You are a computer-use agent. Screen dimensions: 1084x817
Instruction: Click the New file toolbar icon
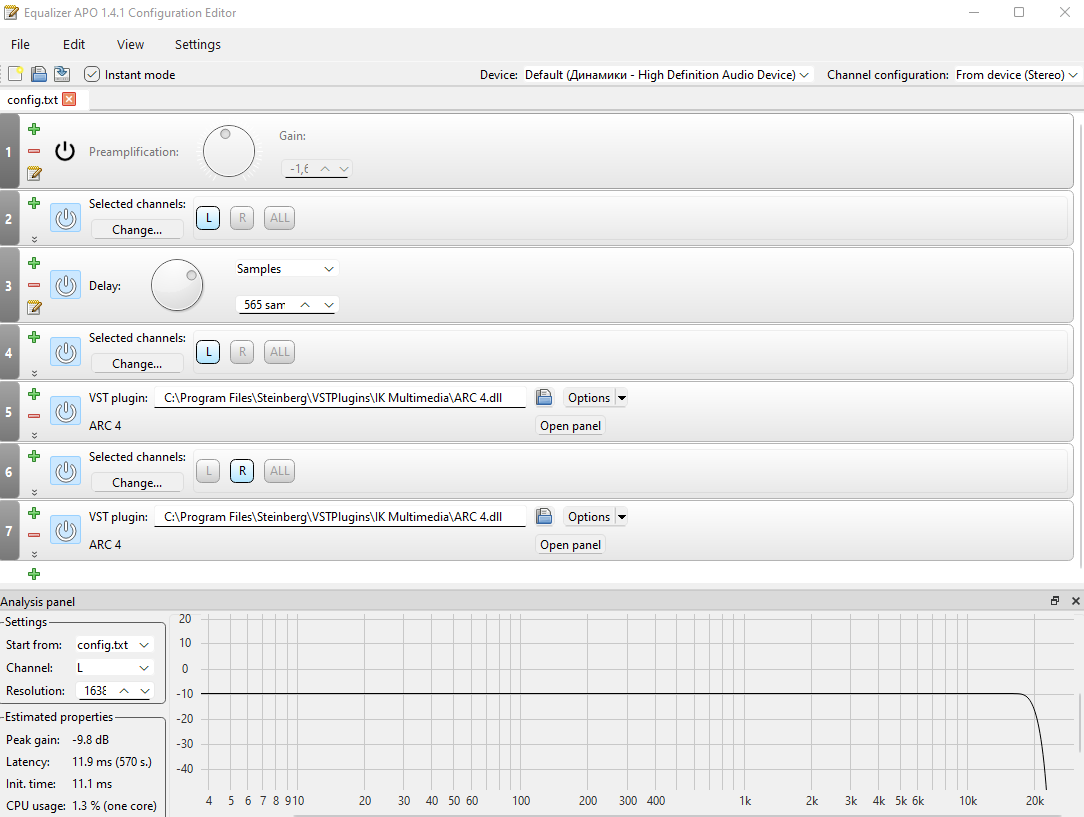[x=15, y=74]
